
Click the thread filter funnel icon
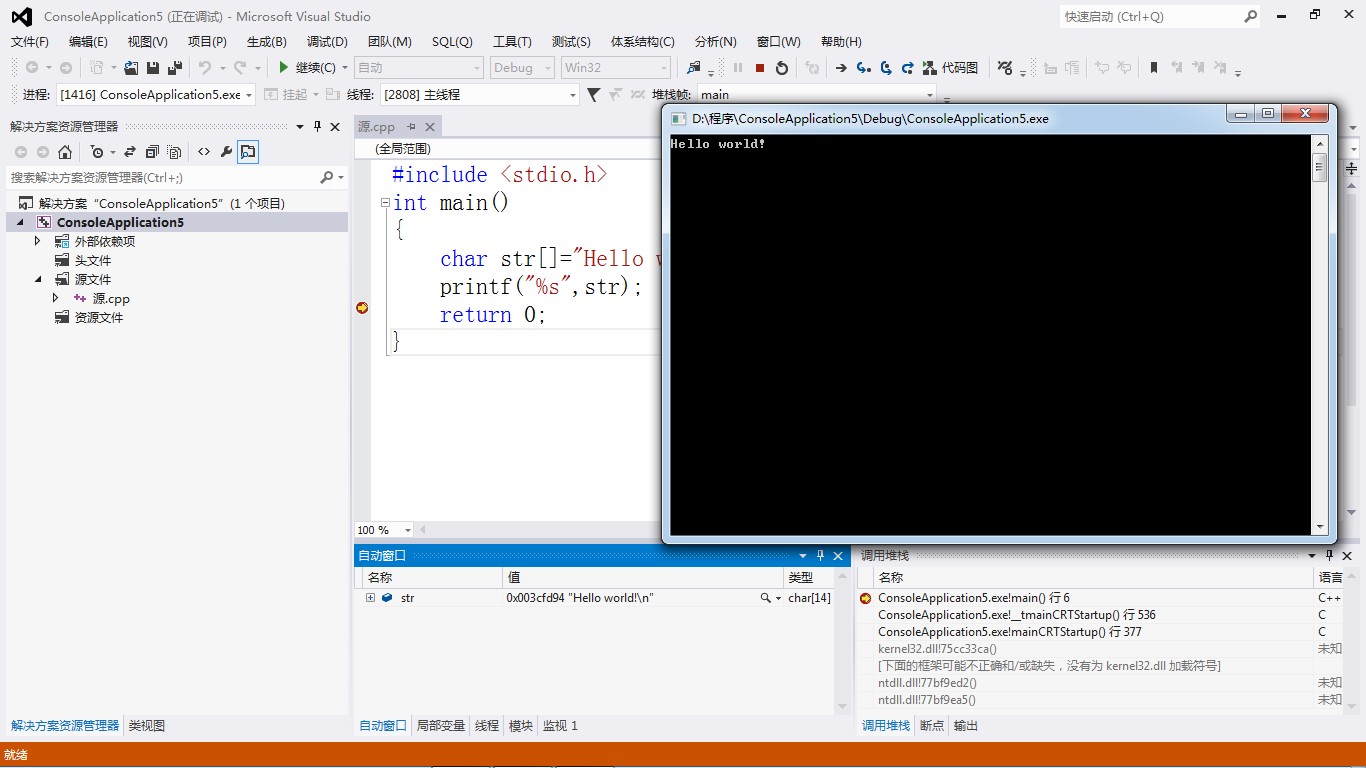(593, 95)
